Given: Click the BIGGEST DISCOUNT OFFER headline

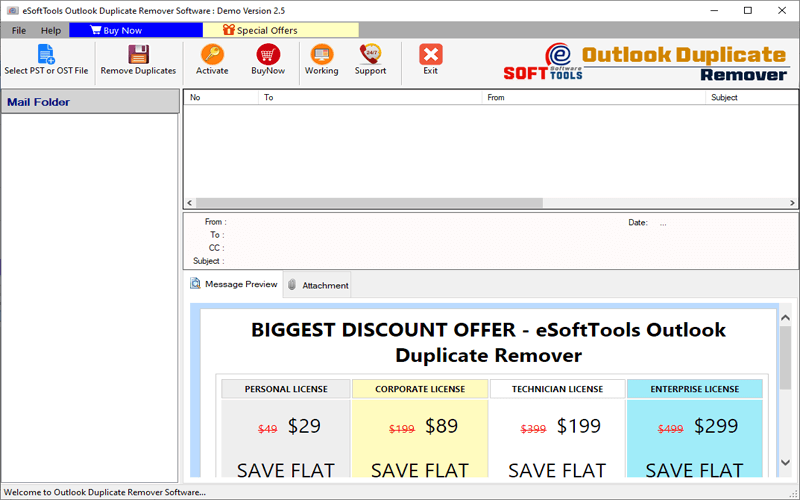Looking at the screenshot, I should [488, 342].
